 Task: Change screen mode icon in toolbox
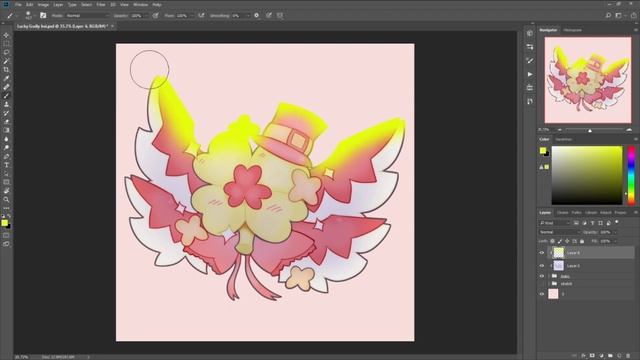pos(6,244)
